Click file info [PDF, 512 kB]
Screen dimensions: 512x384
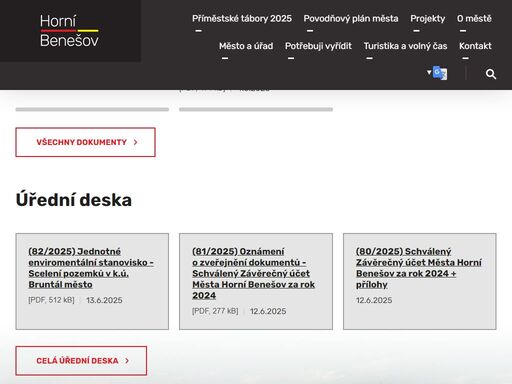click(51, 300)
